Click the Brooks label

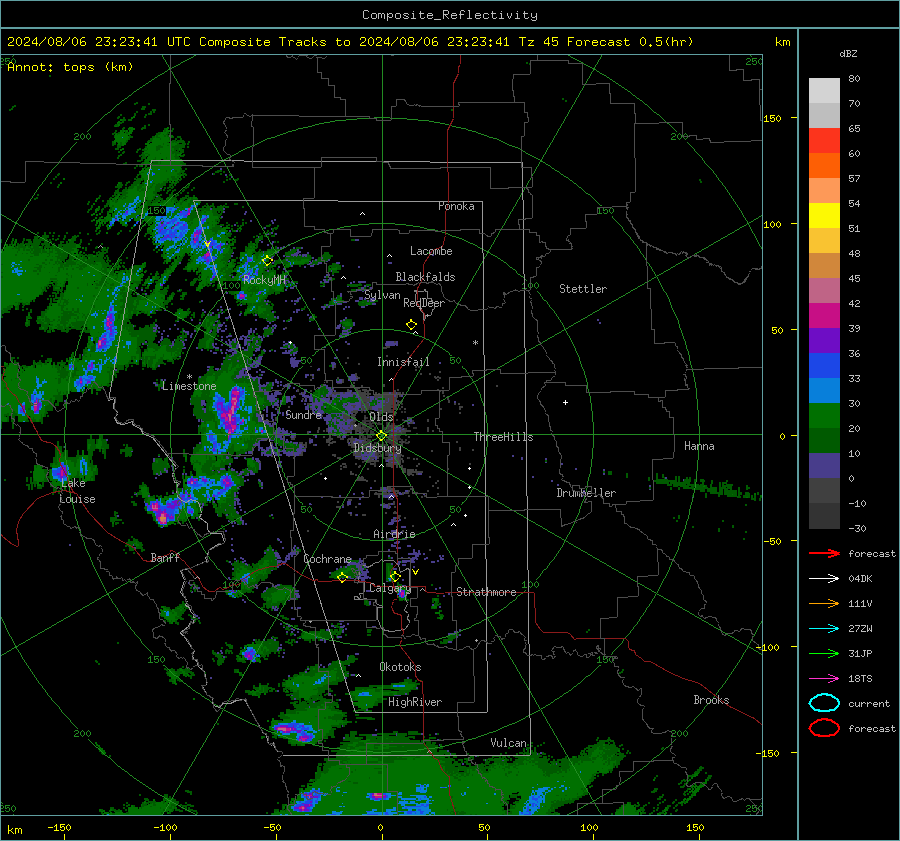tap(711, 700)
